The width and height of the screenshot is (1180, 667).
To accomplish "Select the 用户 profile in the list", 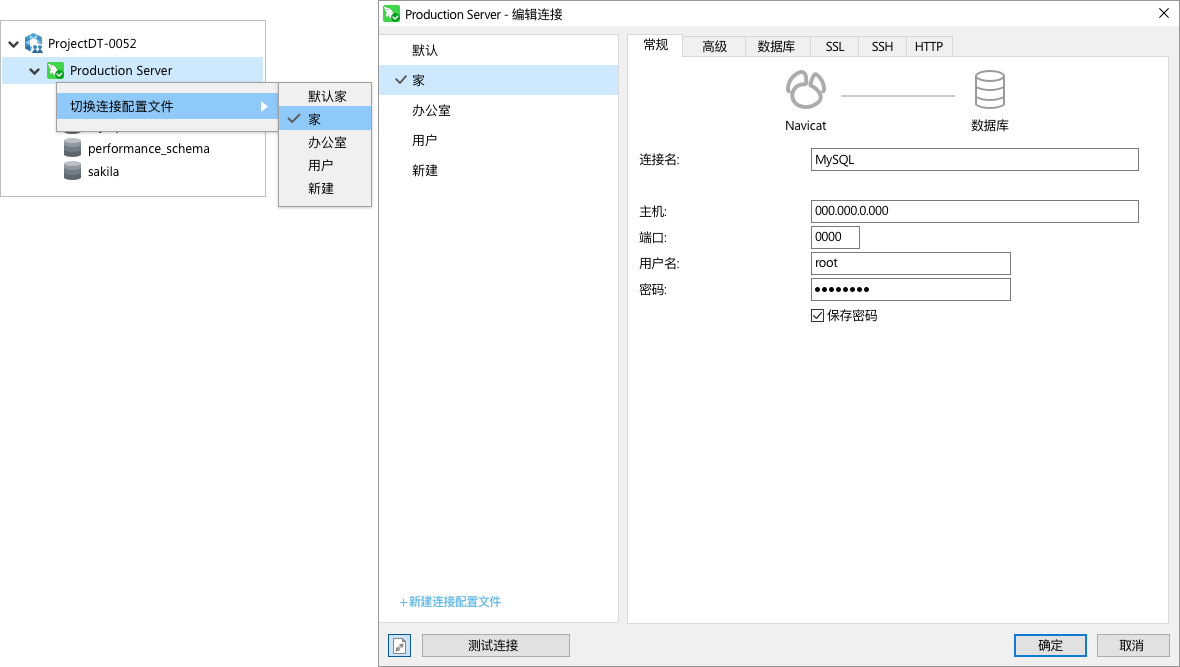I will coord(424,141).
